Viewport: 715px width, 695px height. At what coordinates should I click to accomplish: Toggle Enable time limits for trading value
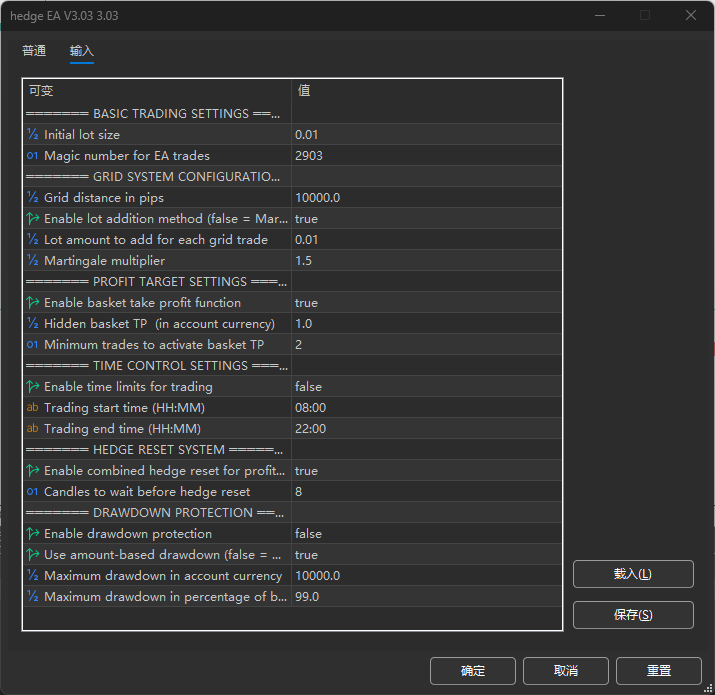tap(426, 387)
